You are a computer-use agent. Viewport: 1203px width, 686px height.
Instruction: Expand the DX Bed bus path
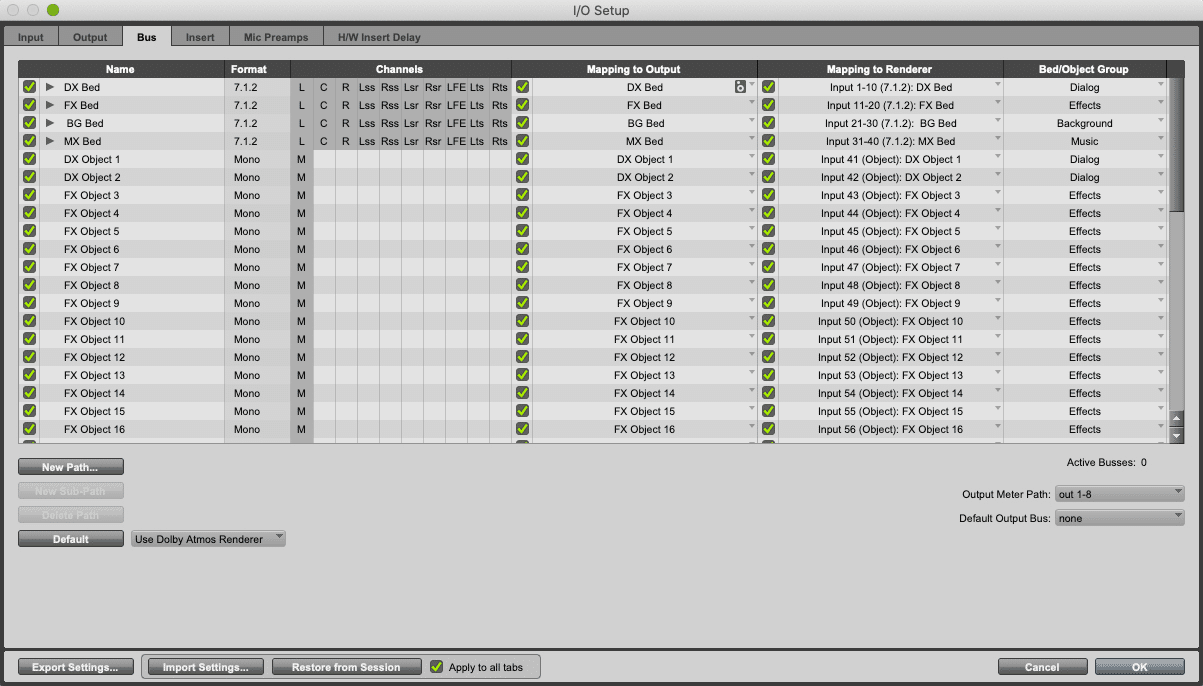(x=50, y=88)
